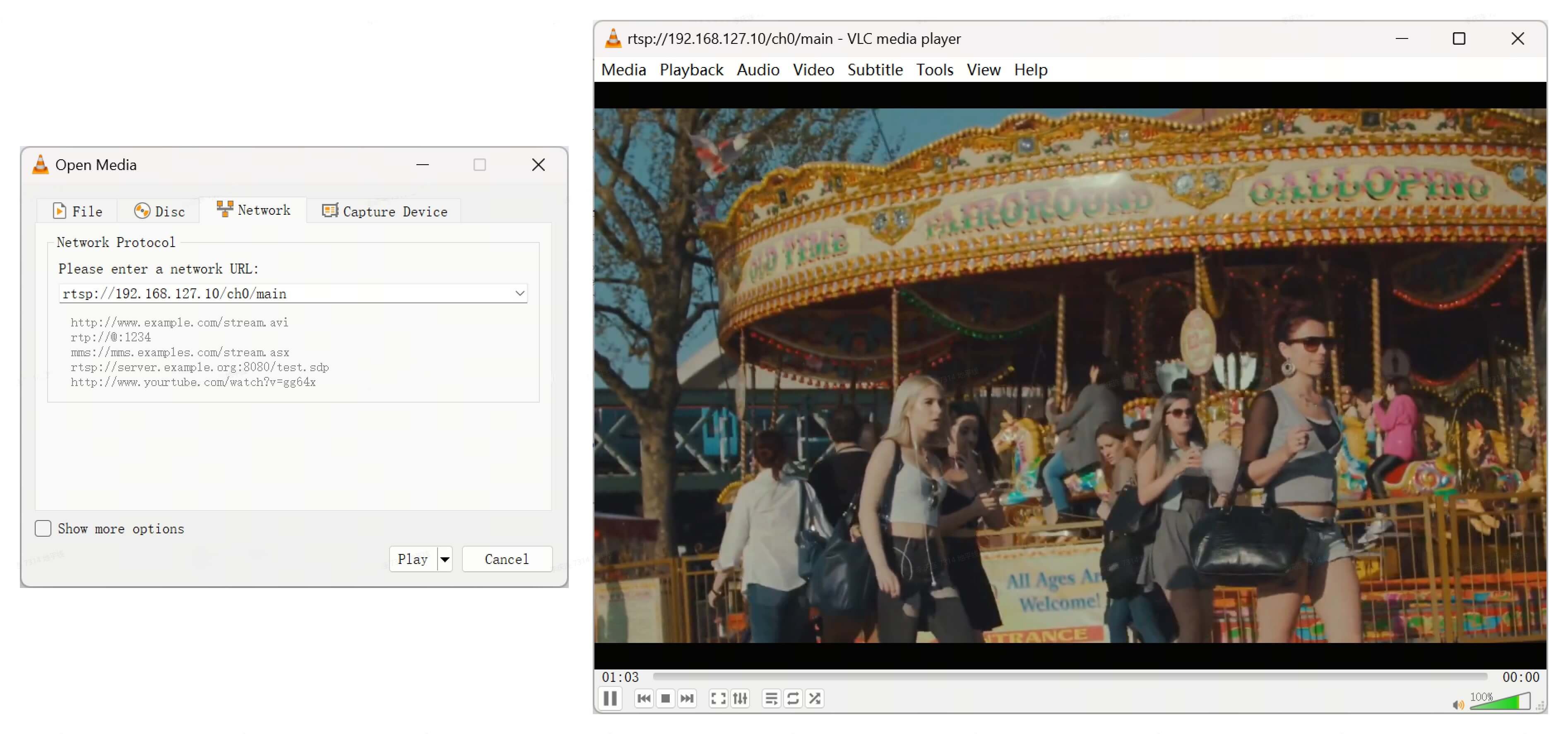The height and width of the screenshot is (734, 1568).
Task: Open the Video menu
Action: (813, 70)
